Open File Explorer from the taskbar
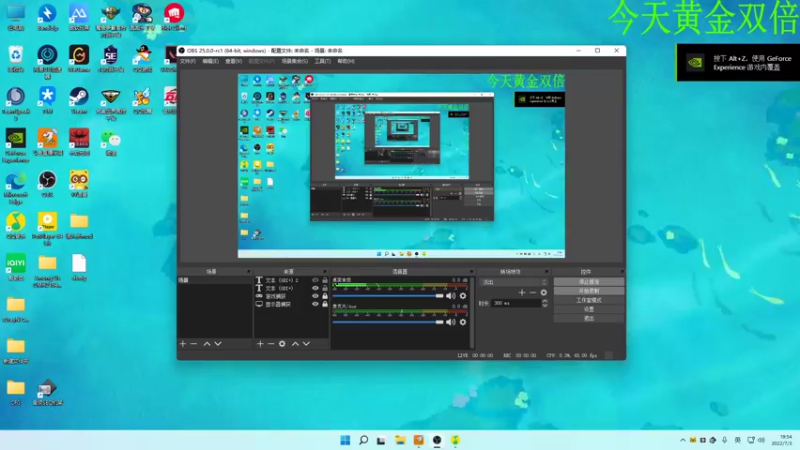This screenshot has height=450, width=800. coord(400,440)
